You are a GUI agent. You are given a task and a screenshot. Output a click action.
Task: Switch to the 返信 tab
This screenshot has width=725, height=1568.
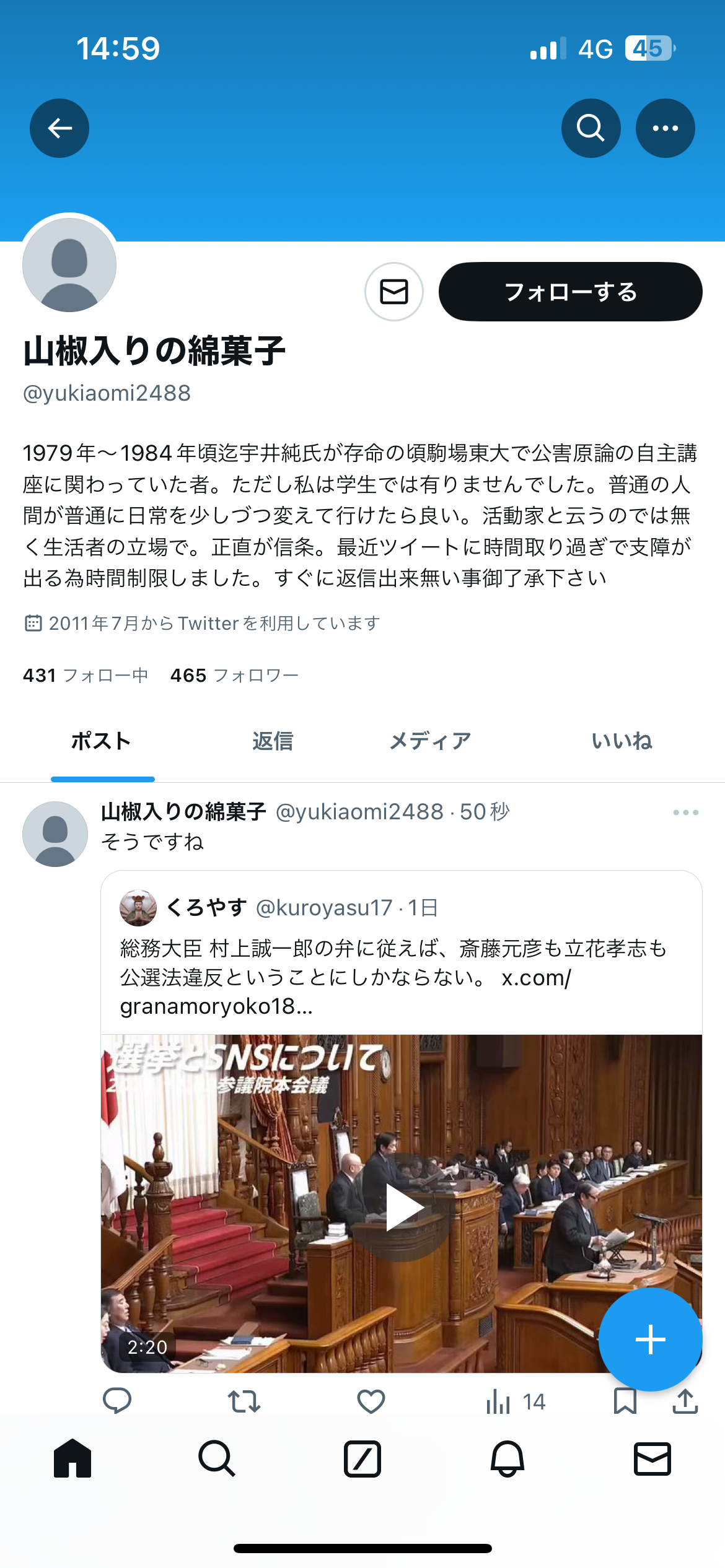point(273,741)
